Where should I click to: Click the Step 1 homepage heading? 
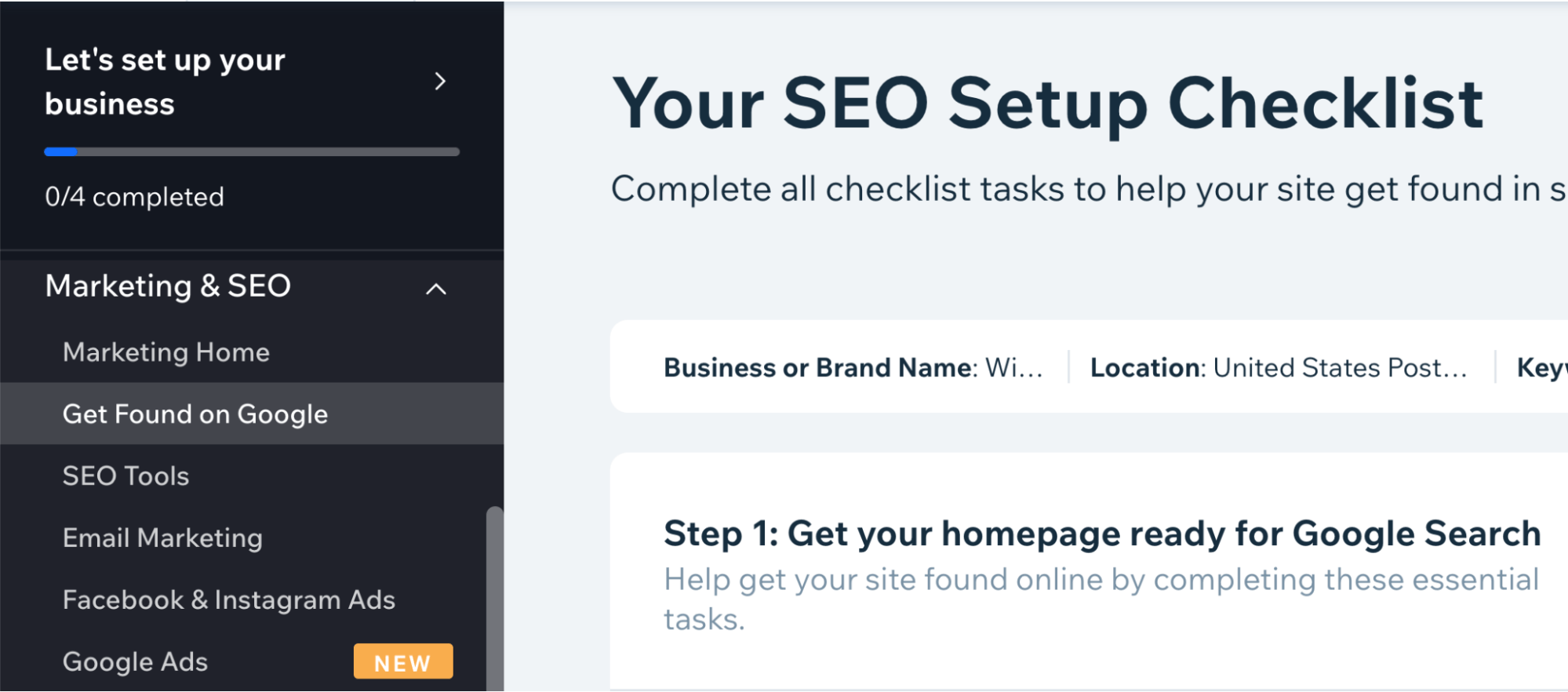pos(1101,534)
